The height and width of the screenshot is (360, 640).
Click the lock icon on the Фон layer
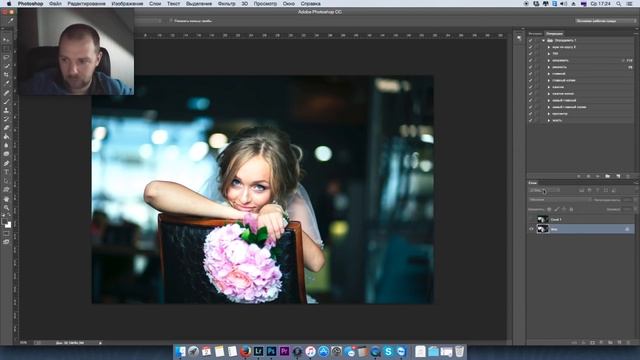[627, 229]
